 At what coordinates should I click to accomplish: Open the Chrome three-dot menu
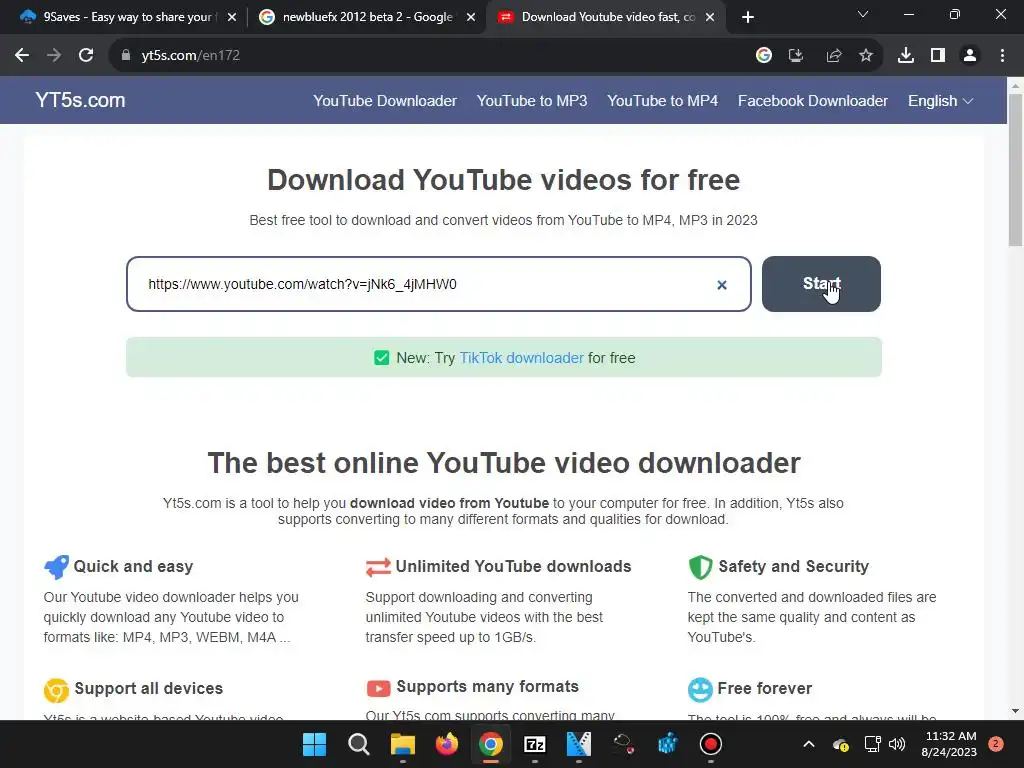(1002, 56)
